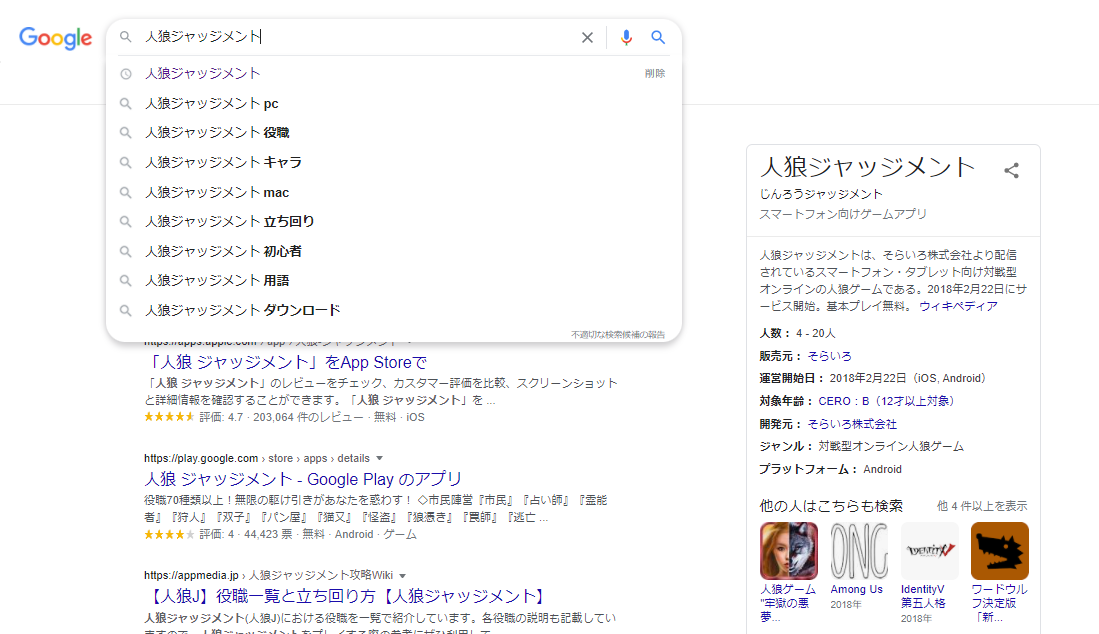Open the App Store result for 人狼 ジャッジメント
1099x634 pixels.
click(286, 362)
